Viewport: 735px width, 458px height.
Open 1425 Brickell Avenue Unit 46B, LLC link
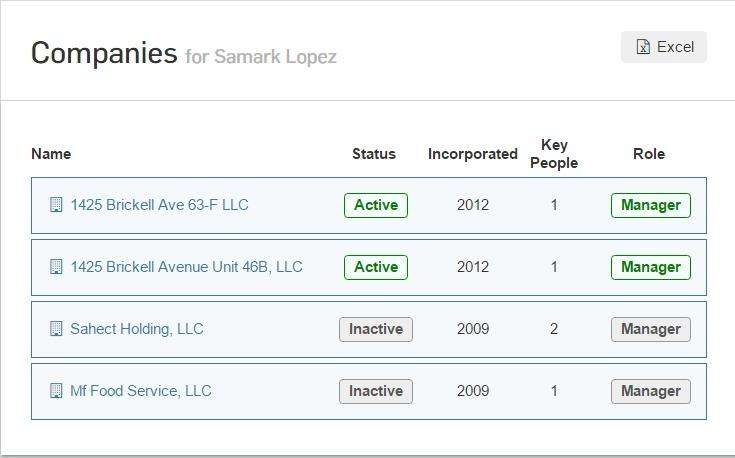pos(187,267)
